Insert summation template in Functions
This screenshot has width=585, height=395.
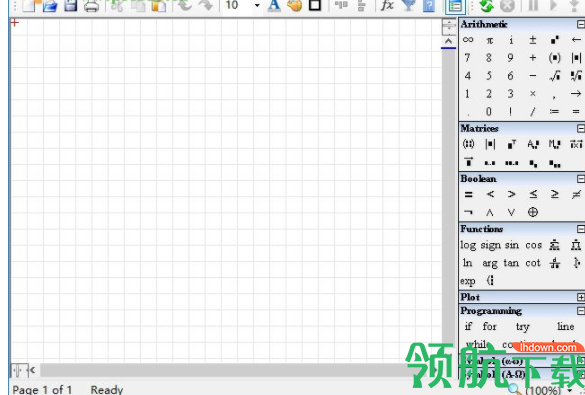[554, 245]
